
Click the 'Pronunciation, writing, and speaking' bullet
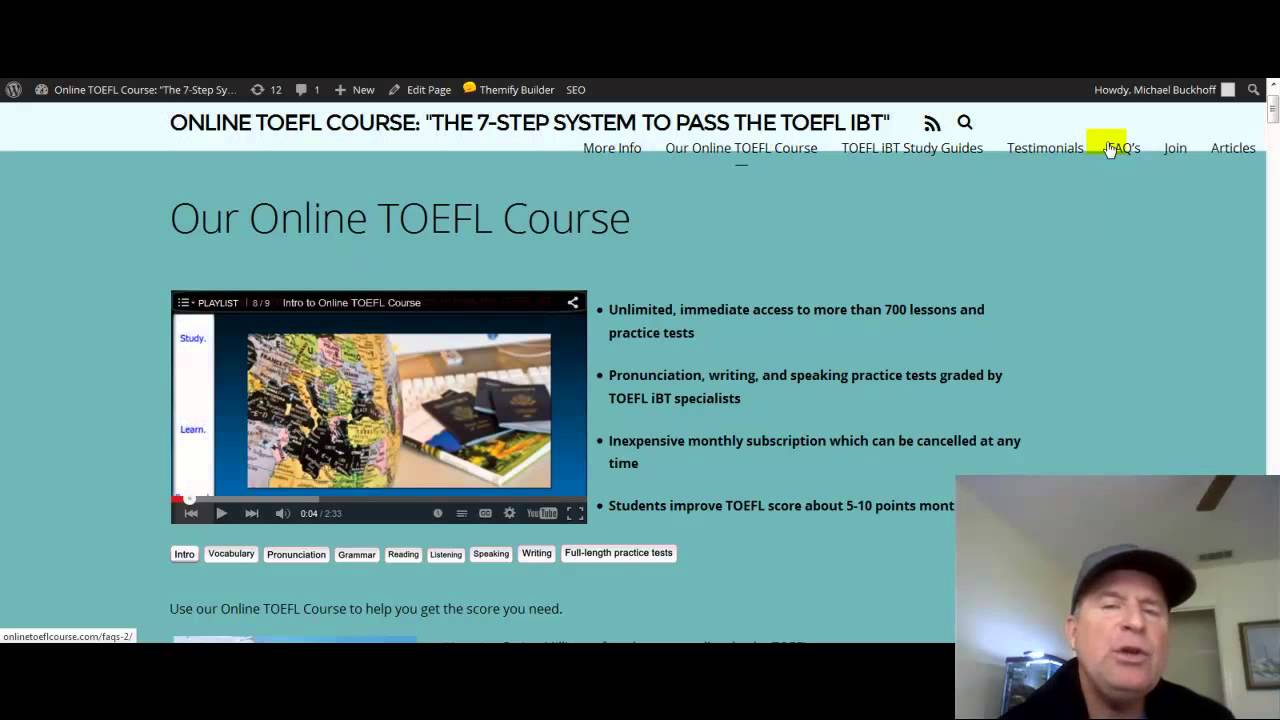pyautogui.click(x=805, y=386)
